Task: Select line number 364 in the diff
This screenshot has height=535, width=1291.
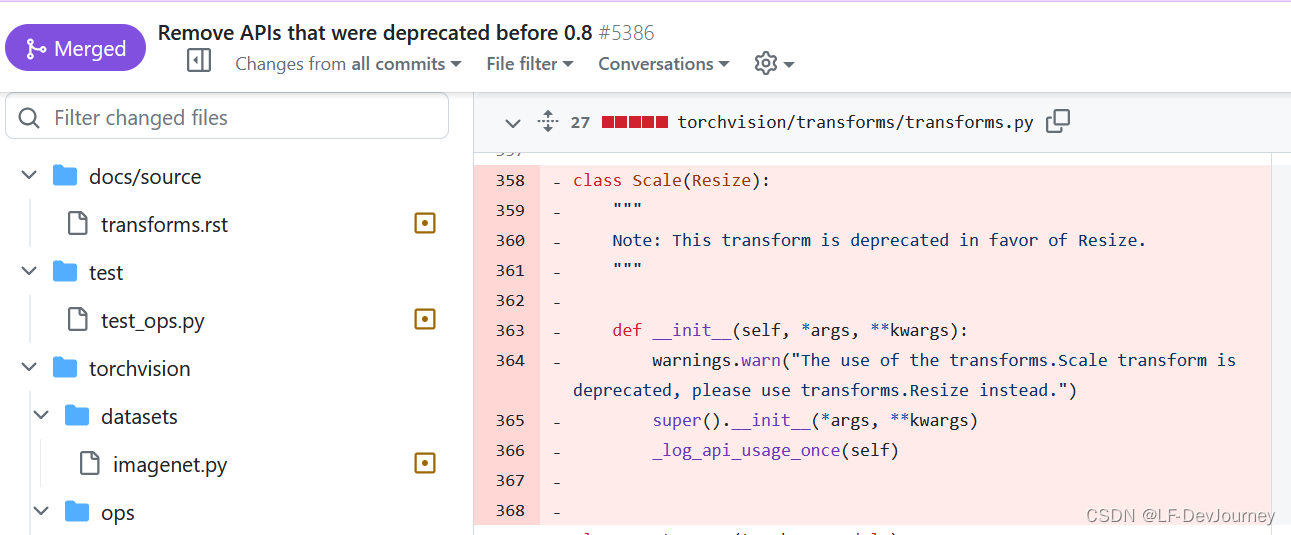Action: tap(510, 361)
